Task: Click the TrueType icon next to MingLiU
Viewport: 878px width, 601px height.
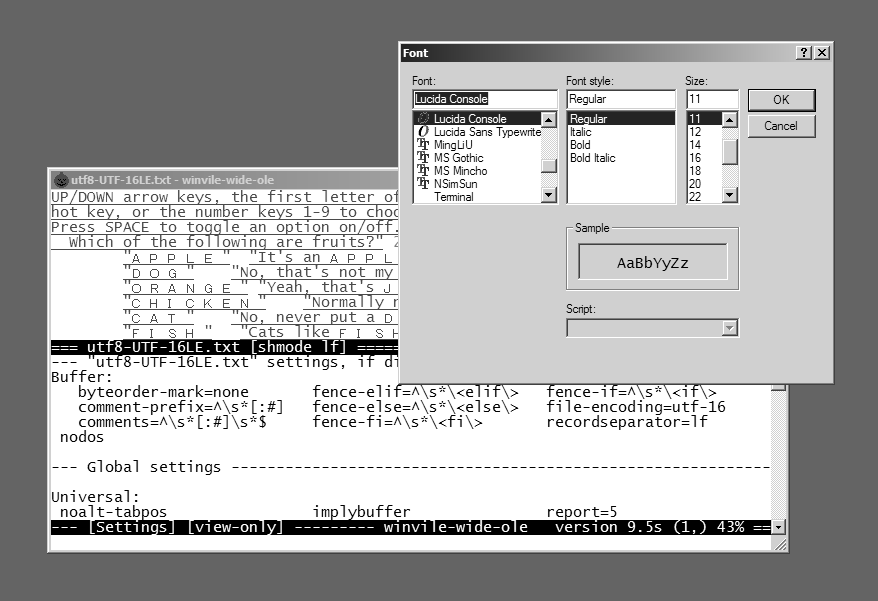Action: tap(423, 145)
